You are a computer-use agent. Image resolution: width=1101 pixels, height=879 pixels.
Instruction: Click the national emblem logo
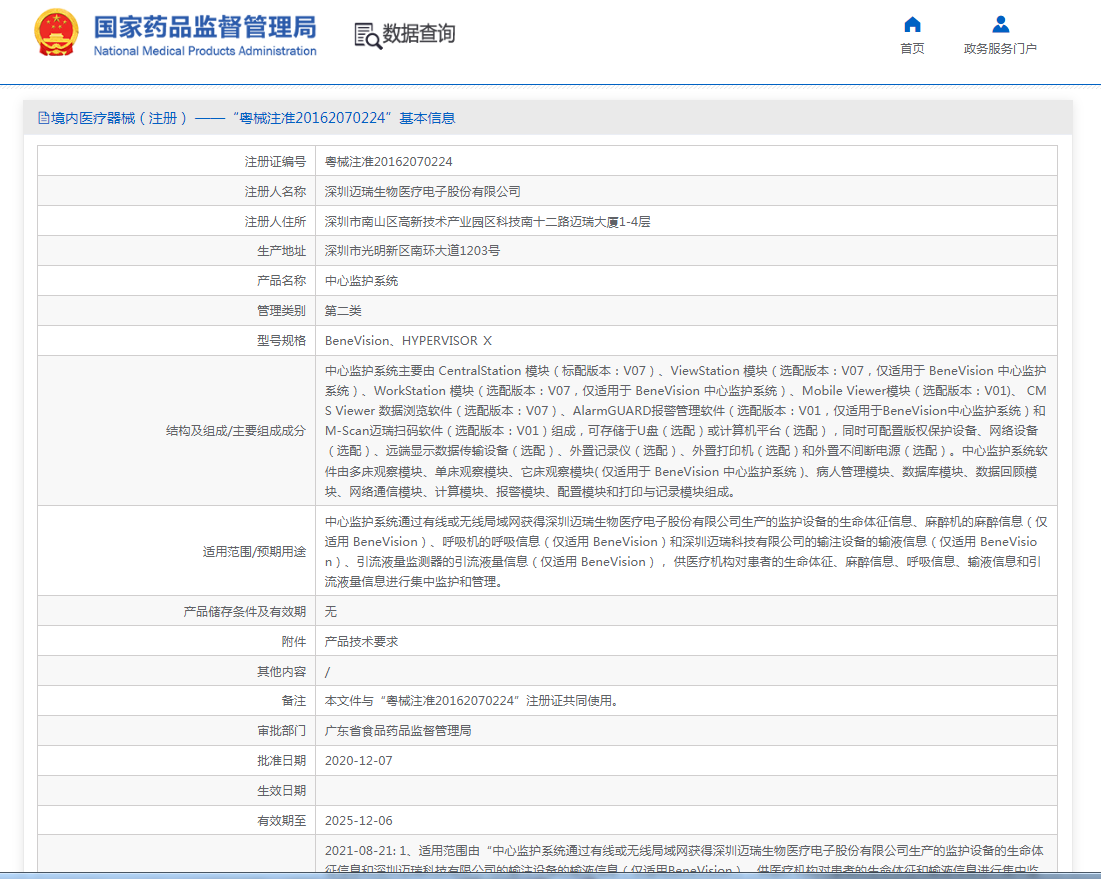(x=56, y=32)
